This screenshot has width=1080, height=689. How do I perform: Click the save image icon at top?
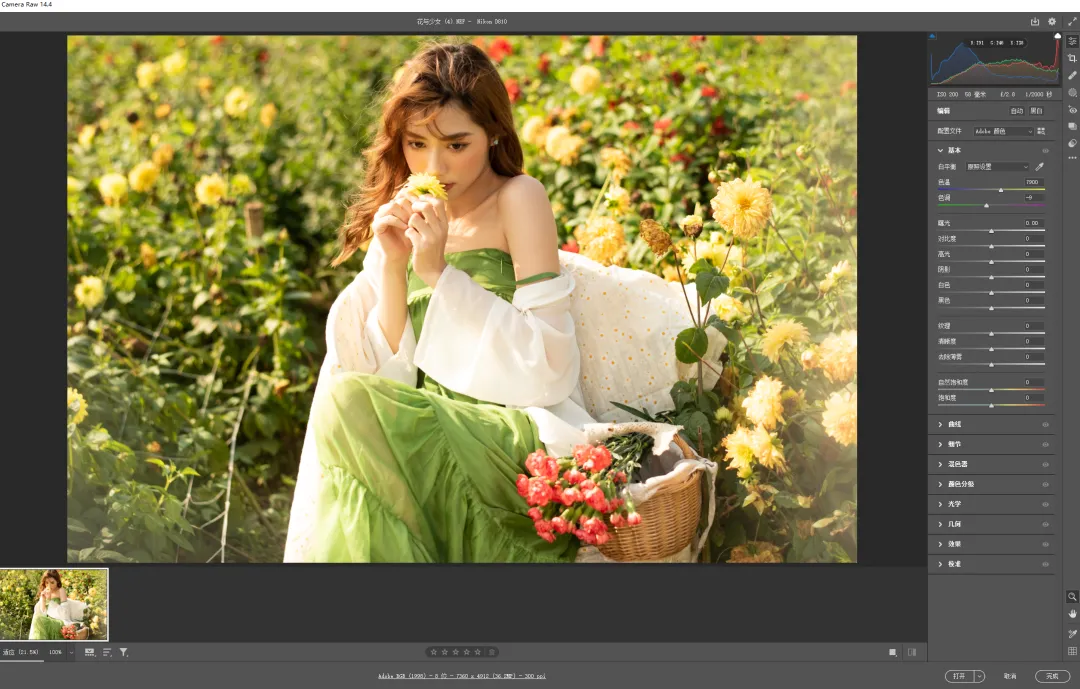(x=1035, y=21)
